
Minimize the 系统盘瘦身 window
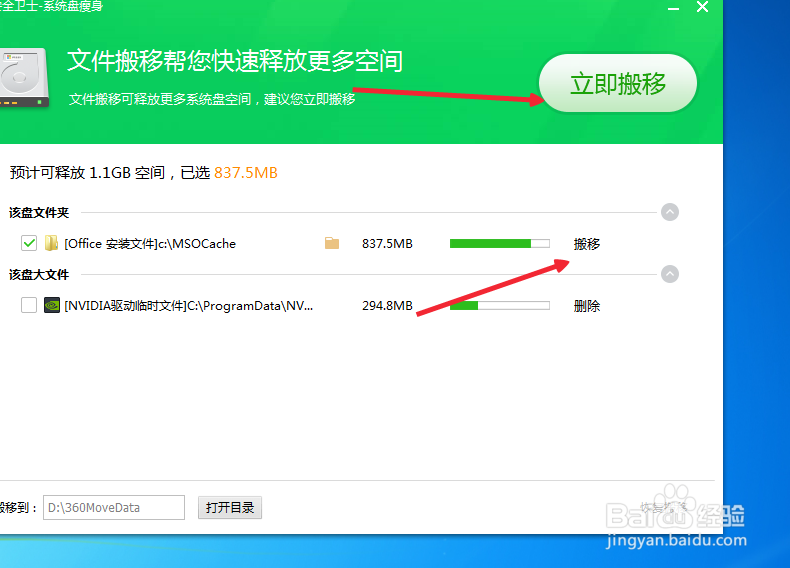(x=673, y=9)
